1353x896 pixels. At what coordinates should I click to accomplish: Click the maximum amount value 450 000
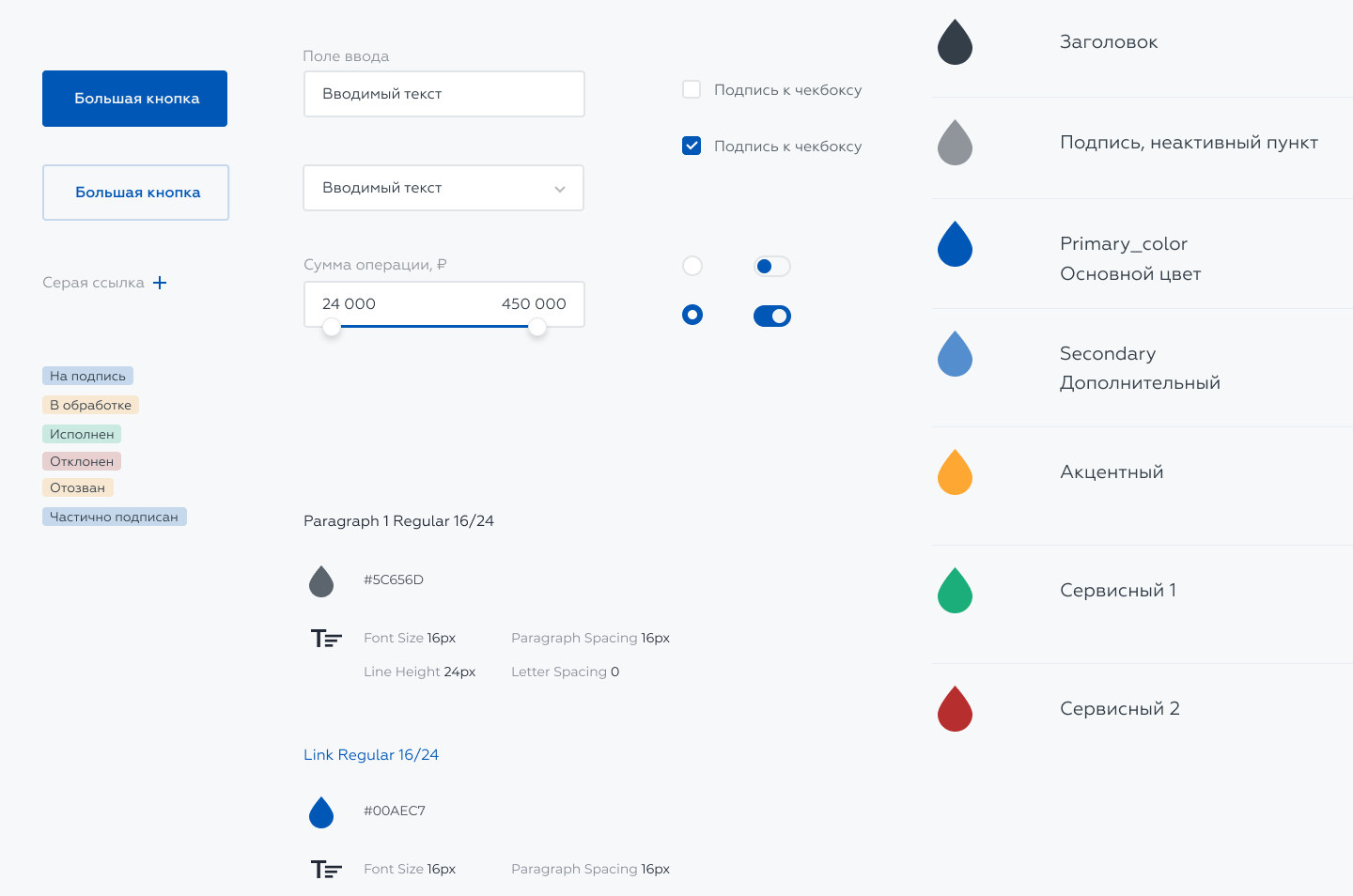point(534,303)
